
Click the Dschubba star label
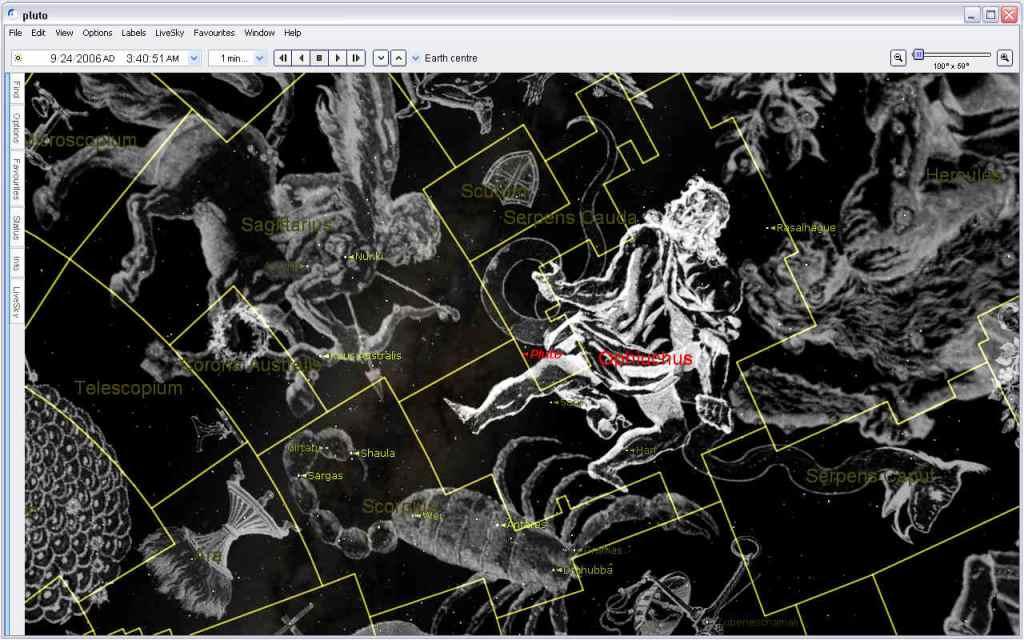(588, 570)
